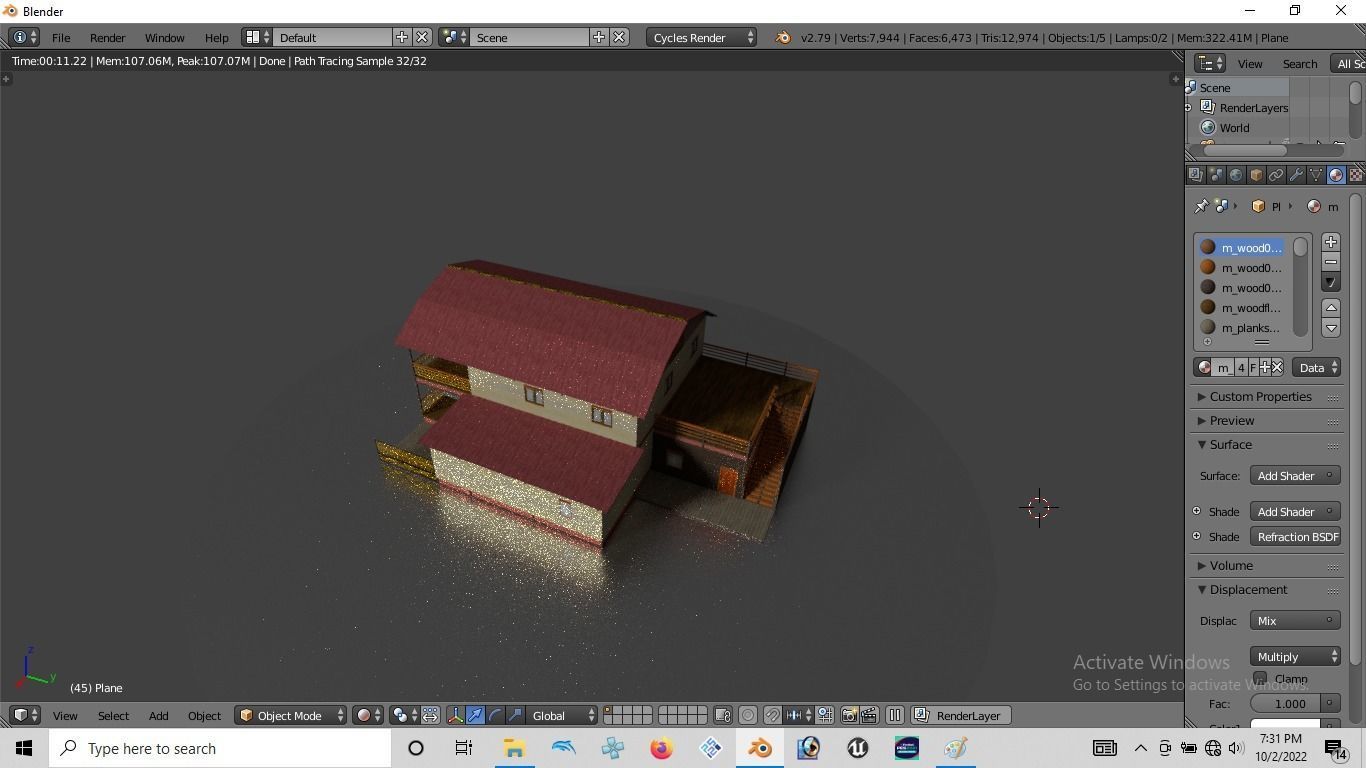Open the Material properties tab
The image size is (1366, 768).
click(1336, 175)
